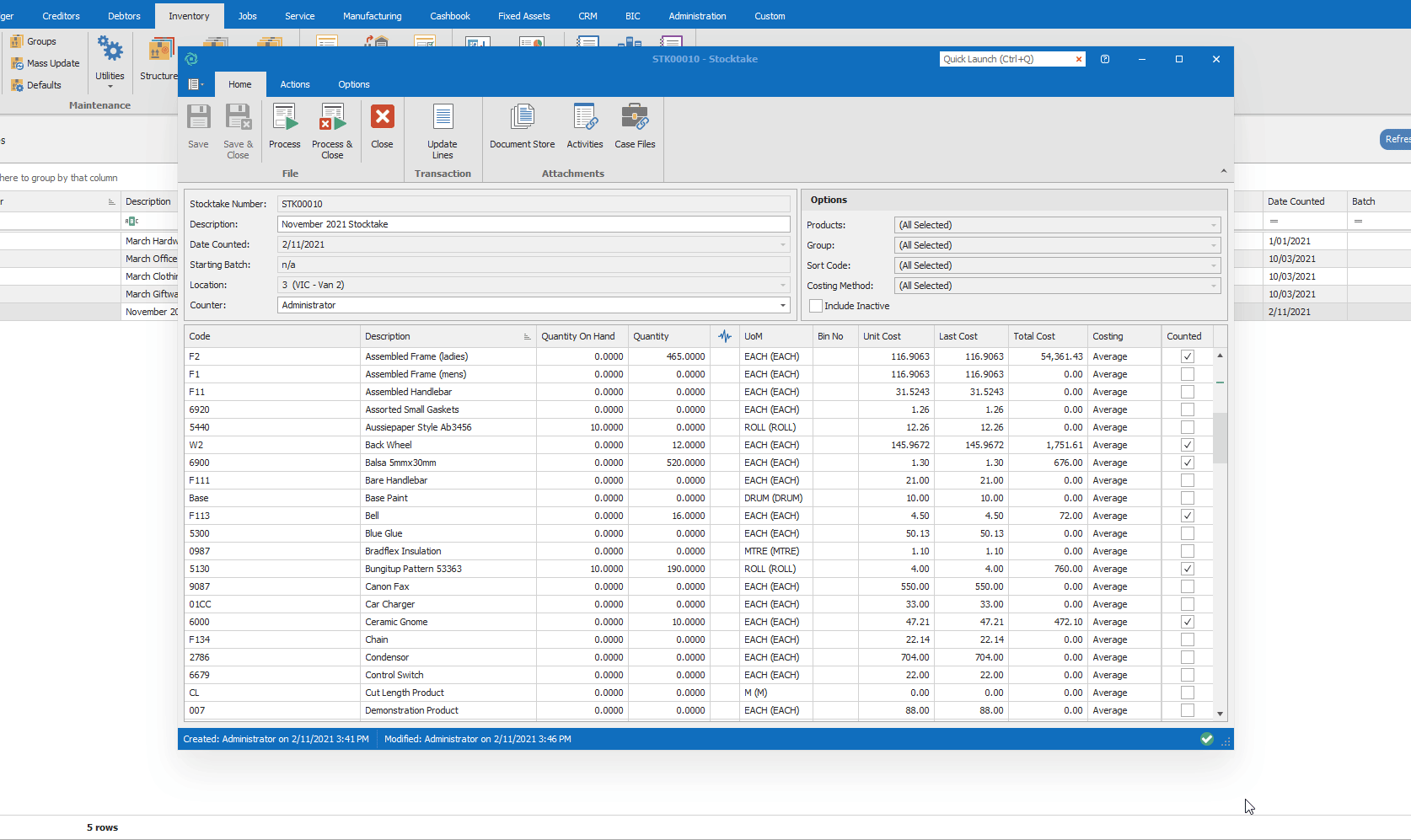Sort the grid by Total Cost column header

[1034, 336]
